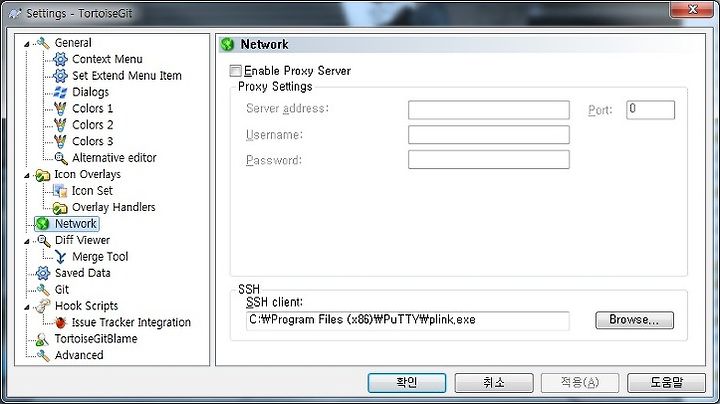Click the Username input field
720x404 pixels.
click(x=489, y=135)
